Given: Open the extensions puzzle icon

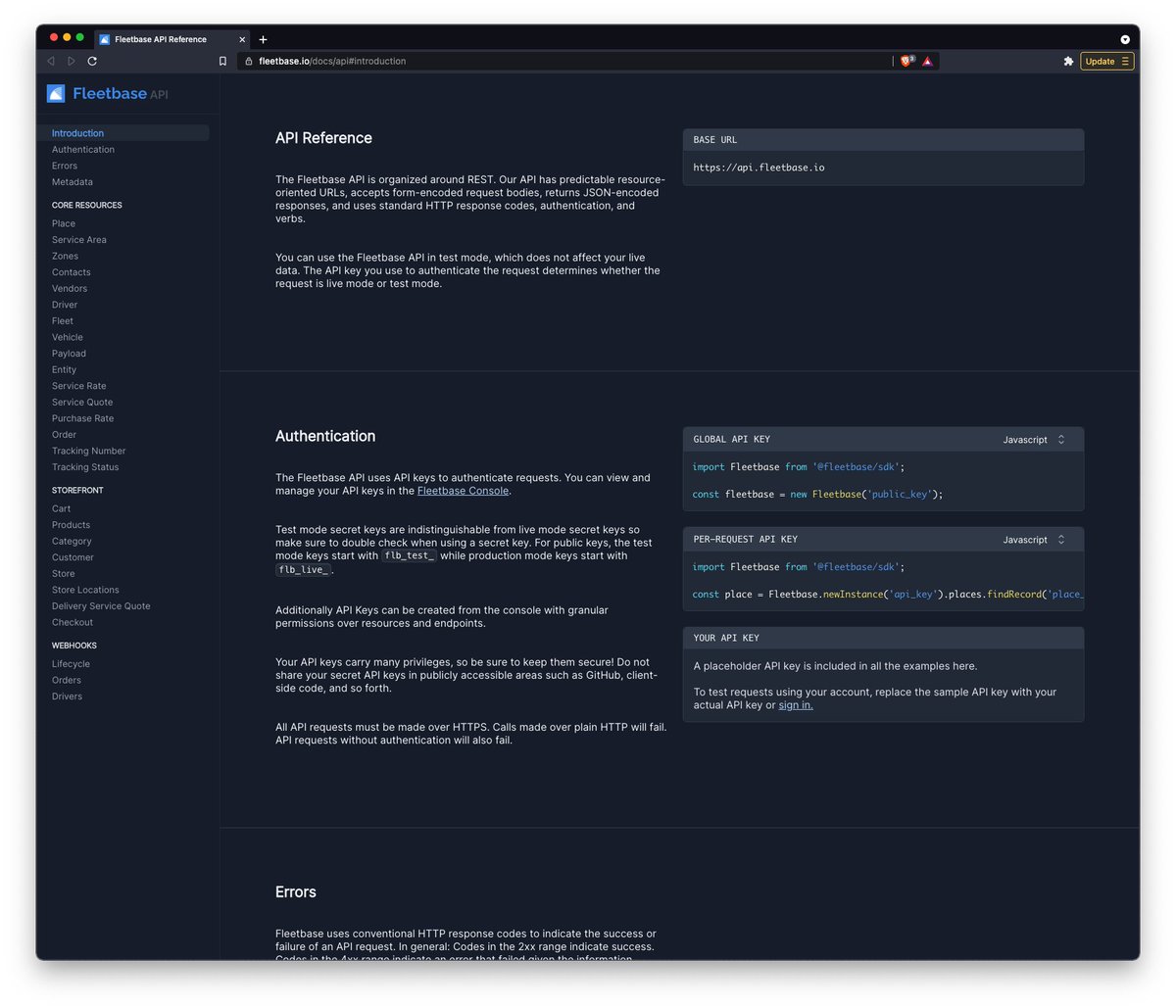Looking at the screenshot, I should pyautogui.click(x=1068, y=61).
